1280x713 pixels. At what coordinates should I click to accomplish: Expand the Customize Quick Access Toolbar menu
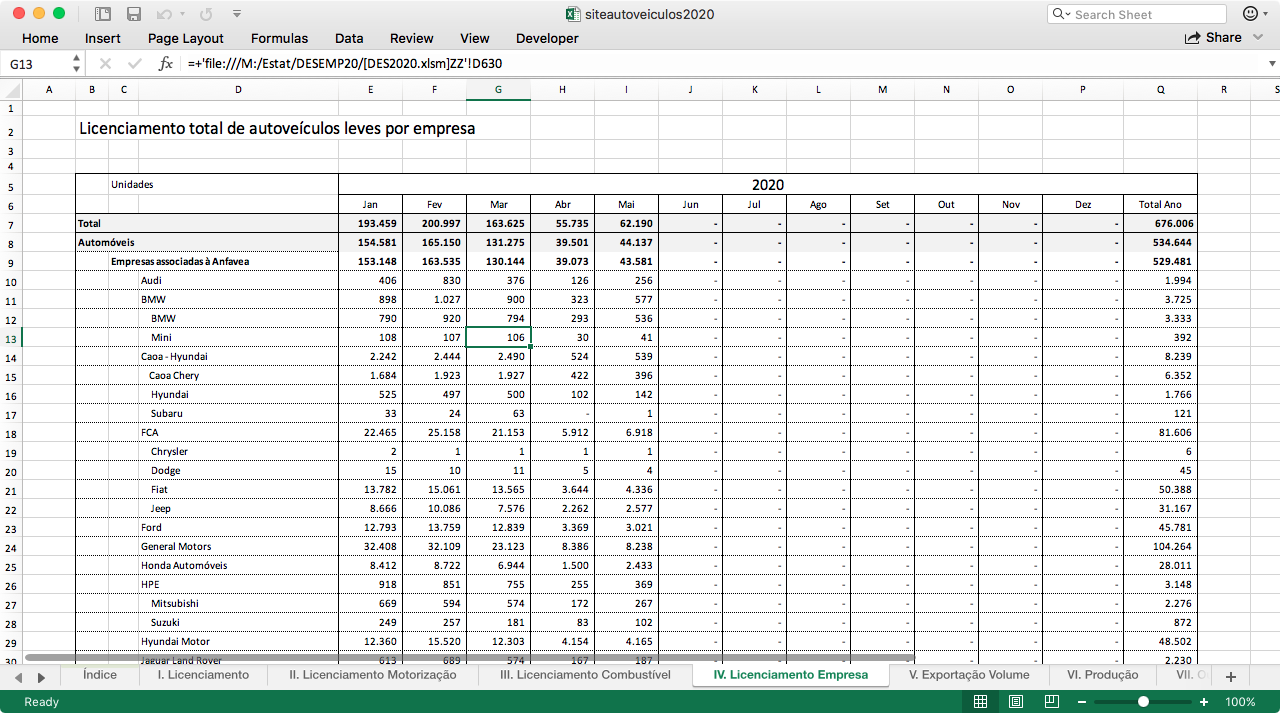[237, 14]
